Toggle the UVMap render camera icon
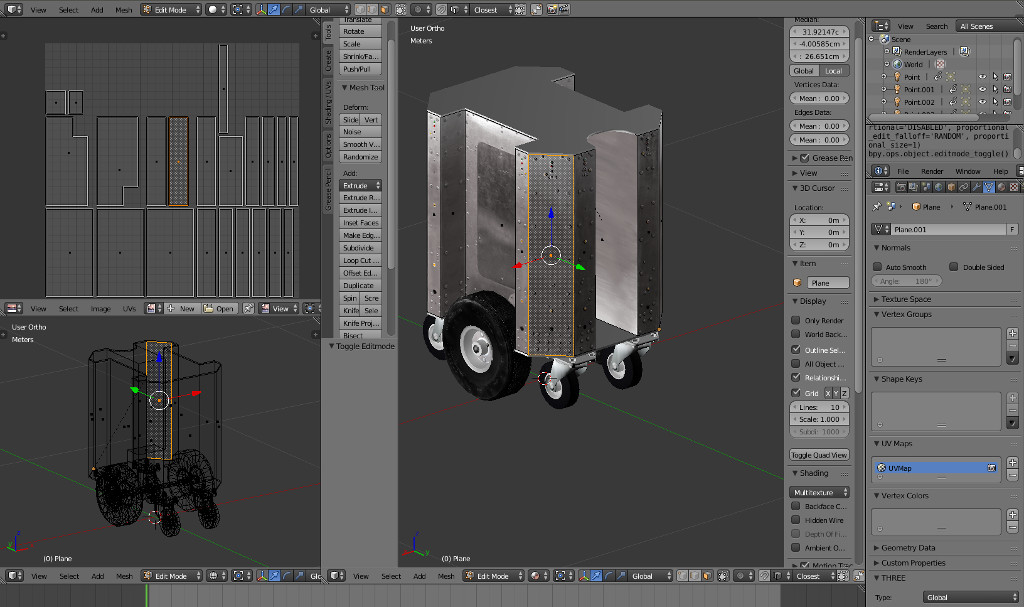 coord(992,467)
